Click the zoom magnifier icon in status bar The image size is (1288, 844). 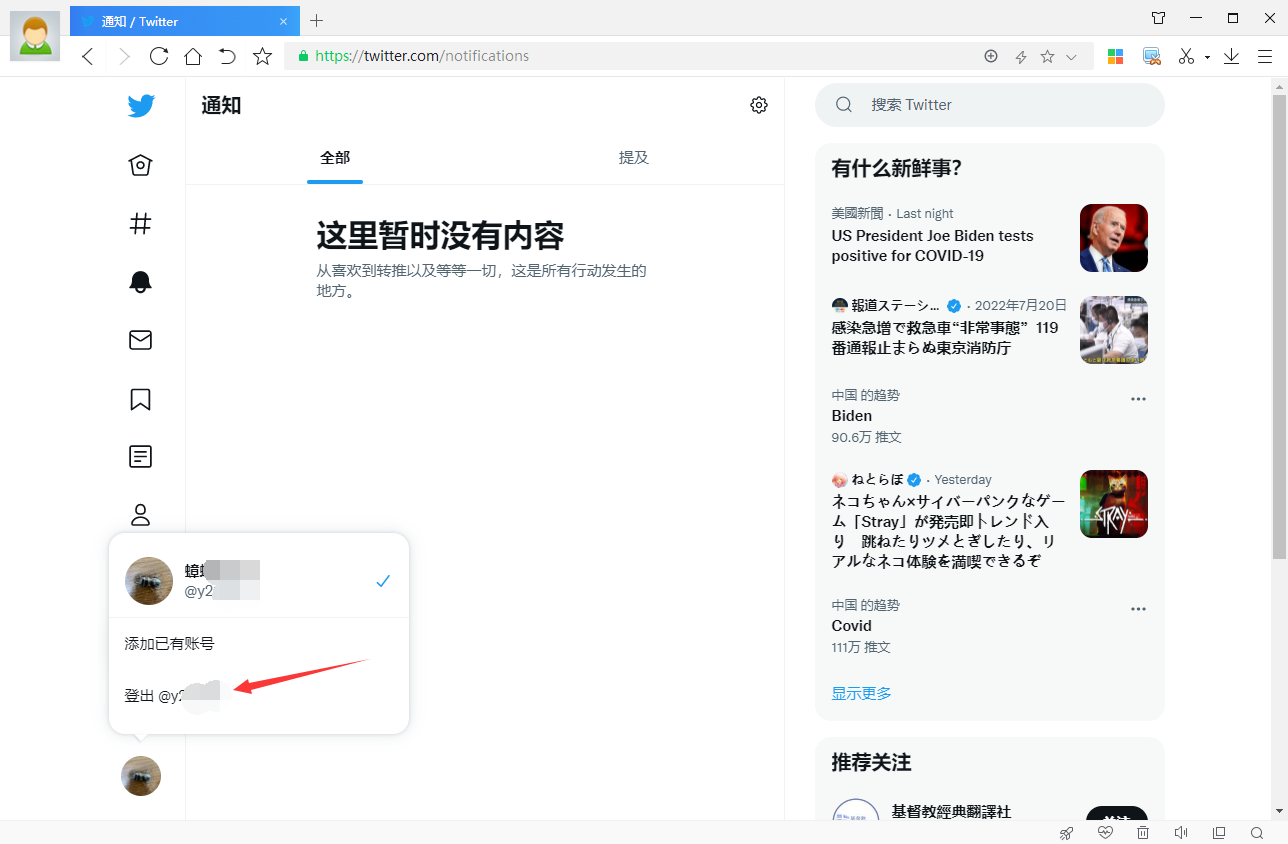[1257, 833]
